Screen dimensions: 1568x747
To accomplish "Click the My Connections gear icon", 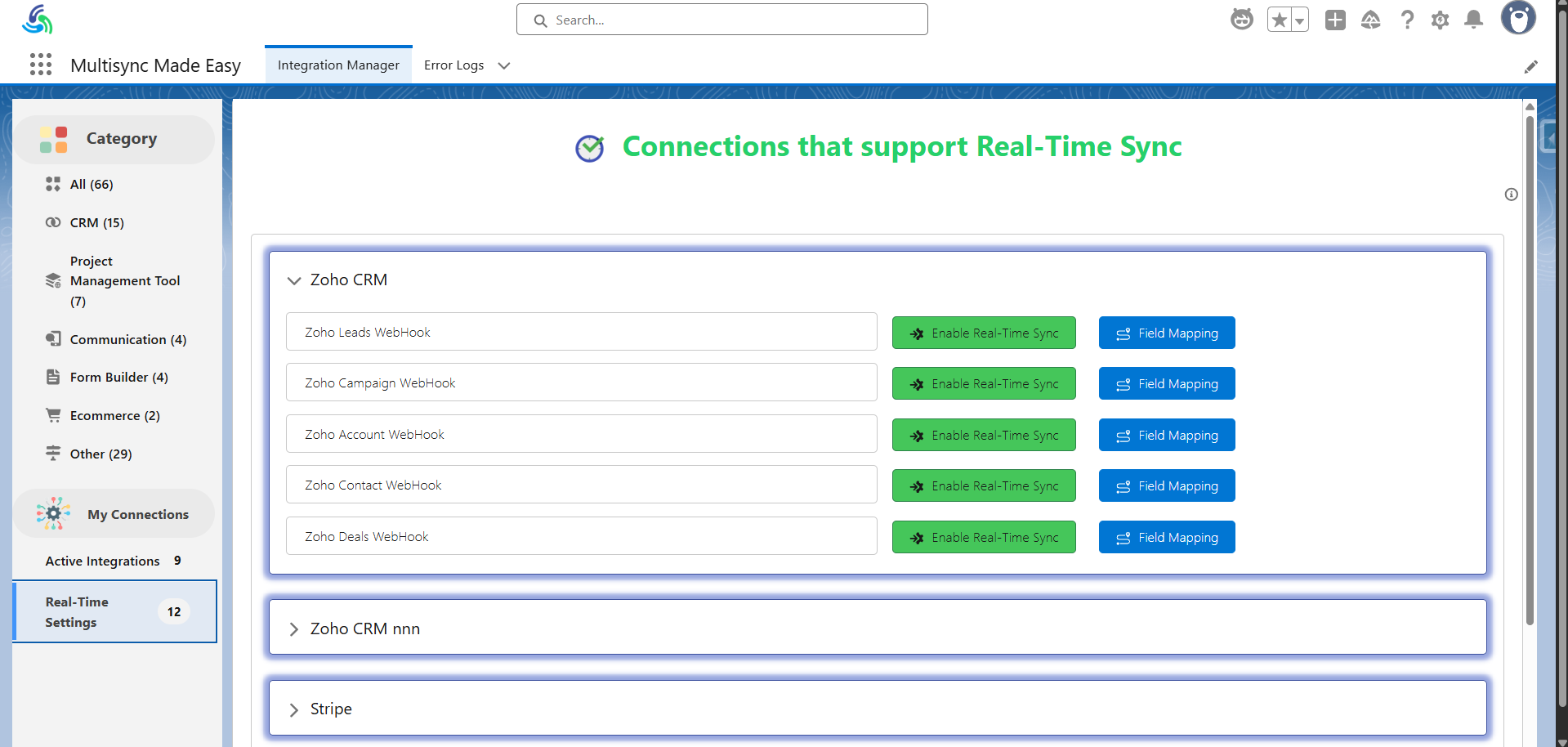I will coord(53,513).
